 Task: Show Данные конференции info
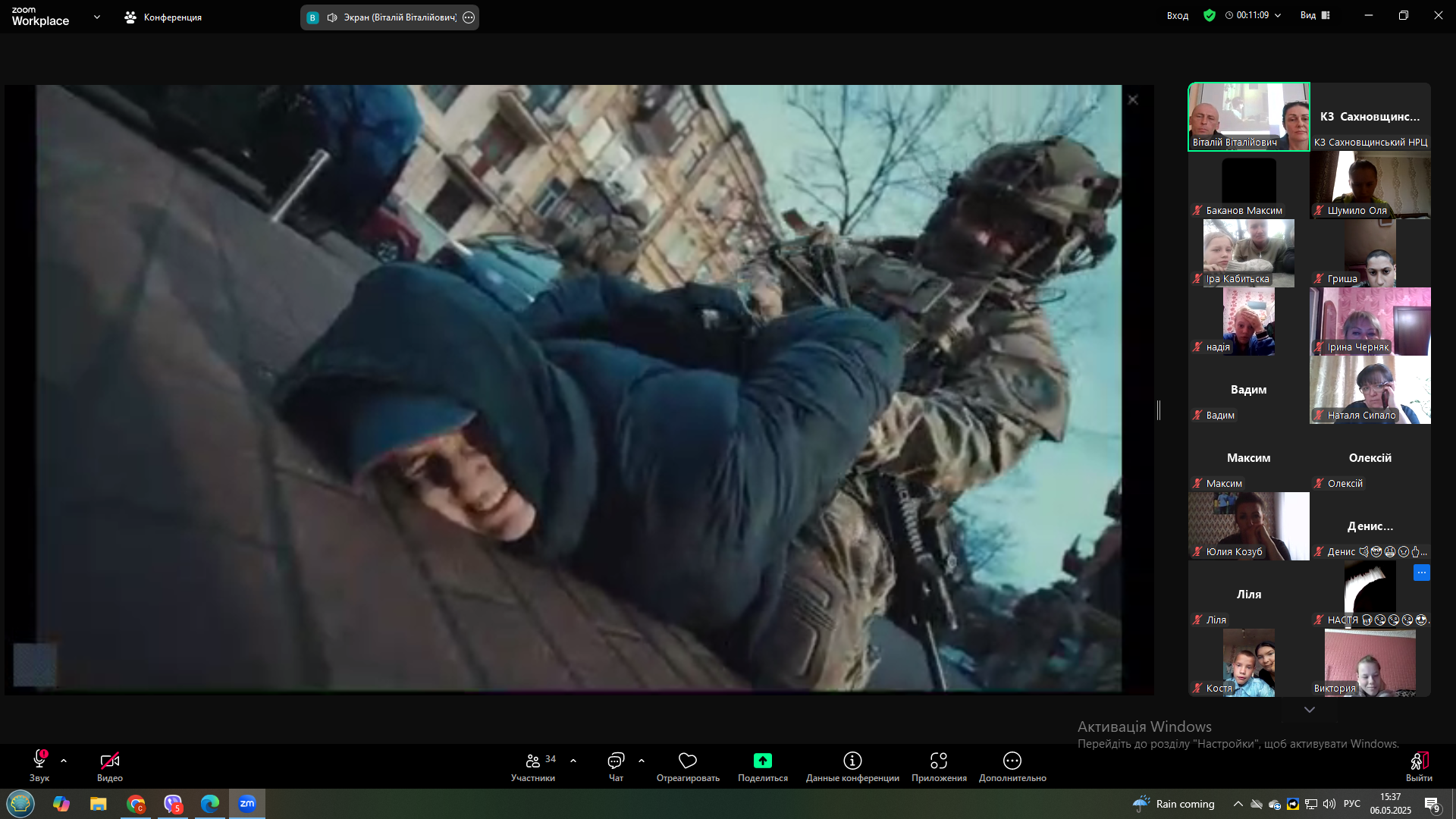point(852,766)
